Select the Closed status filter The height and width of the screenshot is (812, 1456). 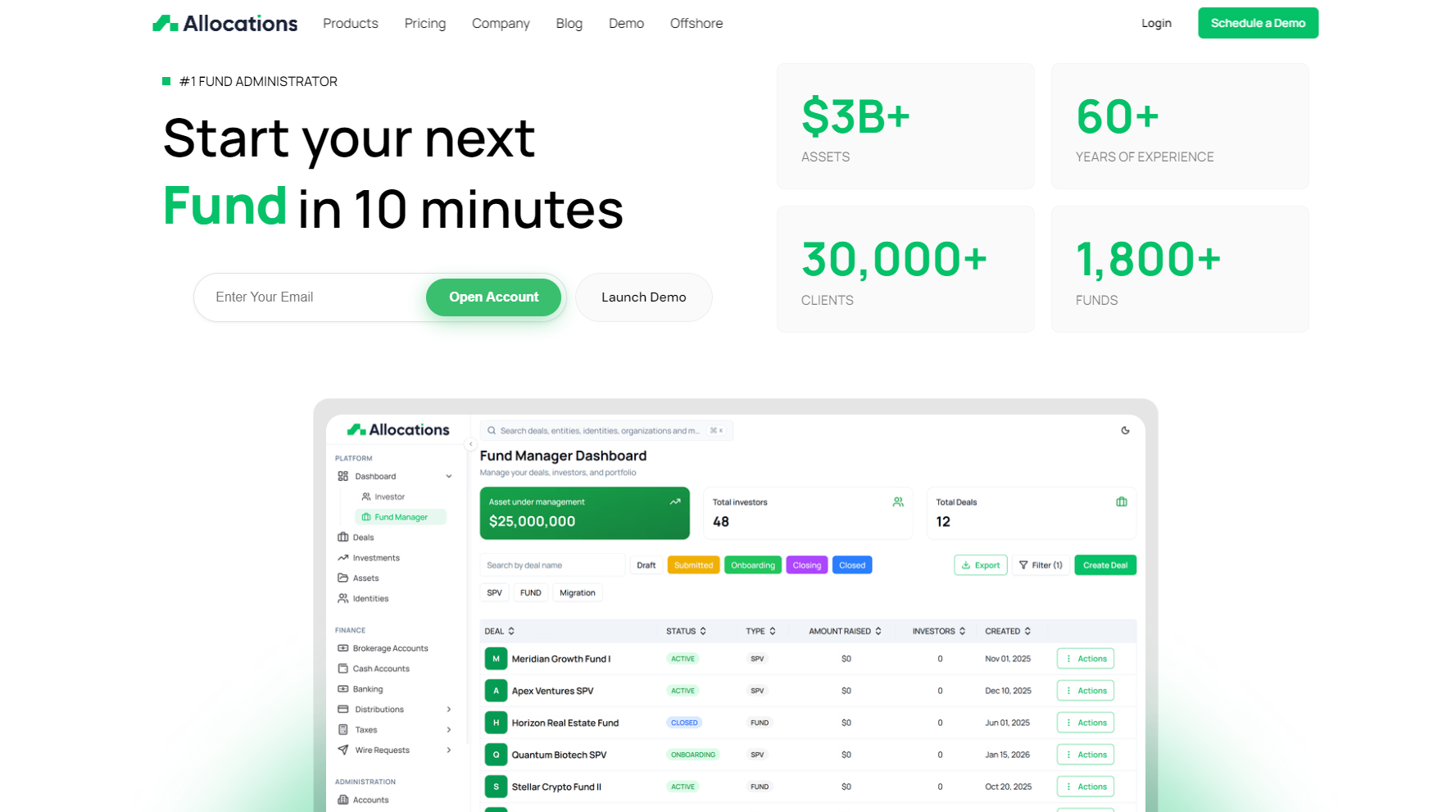coord(852,565)
